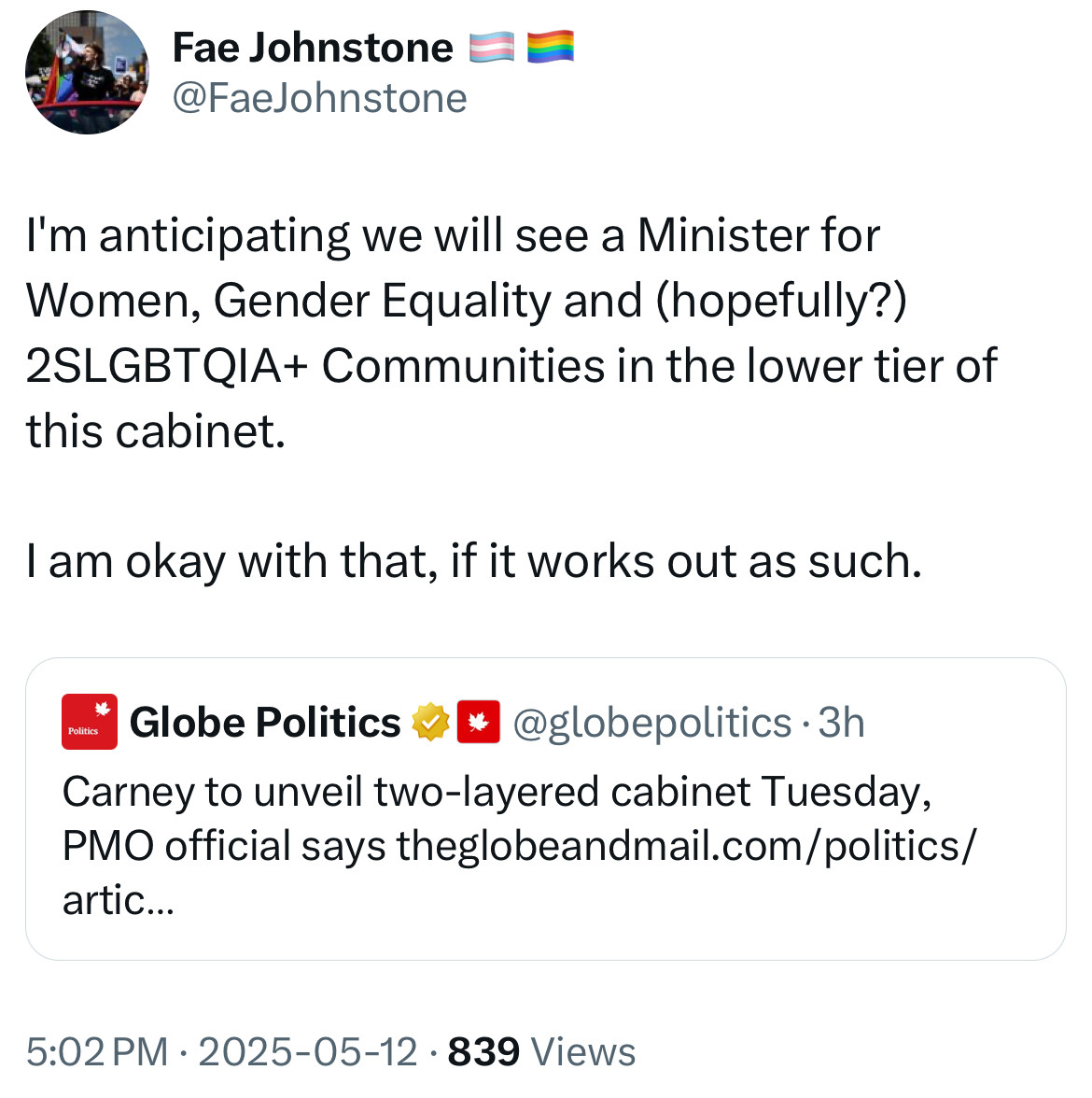Click the 'I am okay with that' sentence
Screen dimensions: 1092x1098
(474, 562)
